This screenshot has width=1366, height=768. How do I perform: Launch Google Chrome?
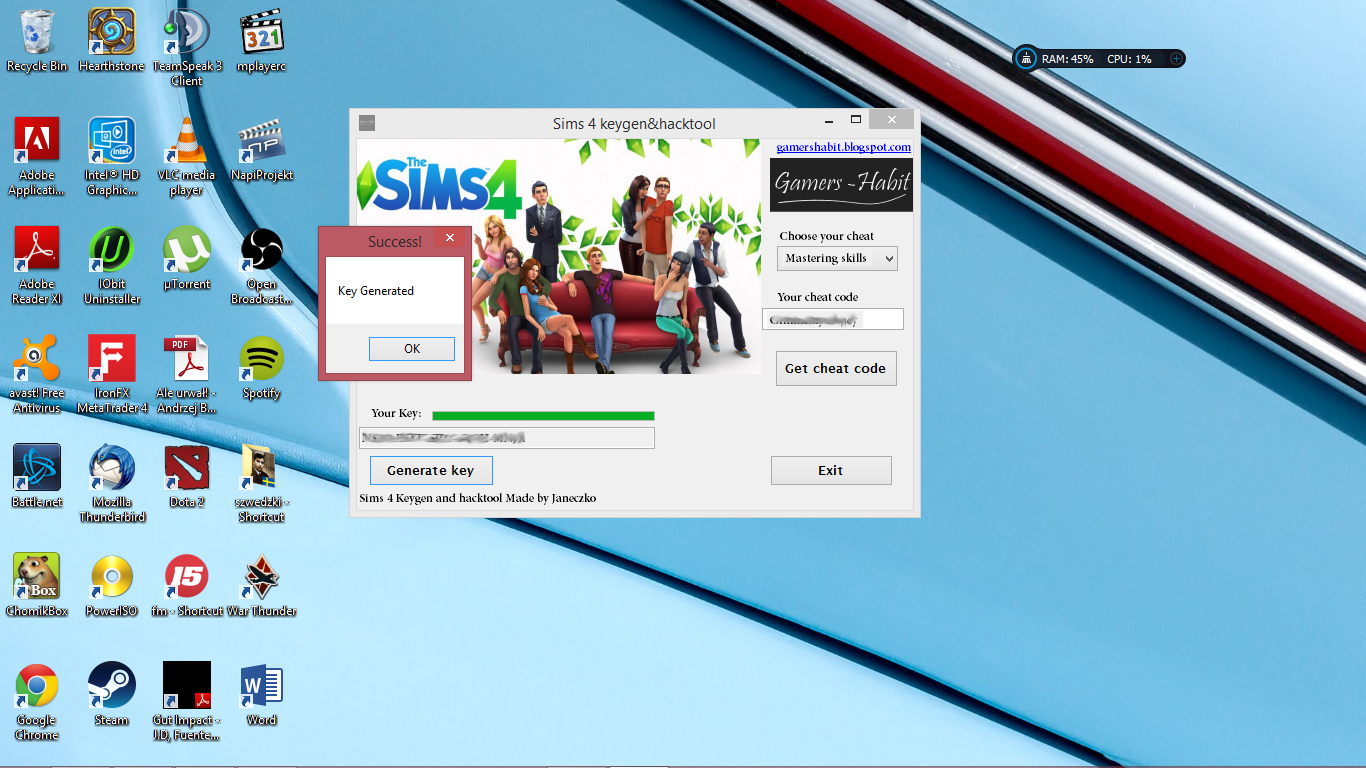coord(37,688)
